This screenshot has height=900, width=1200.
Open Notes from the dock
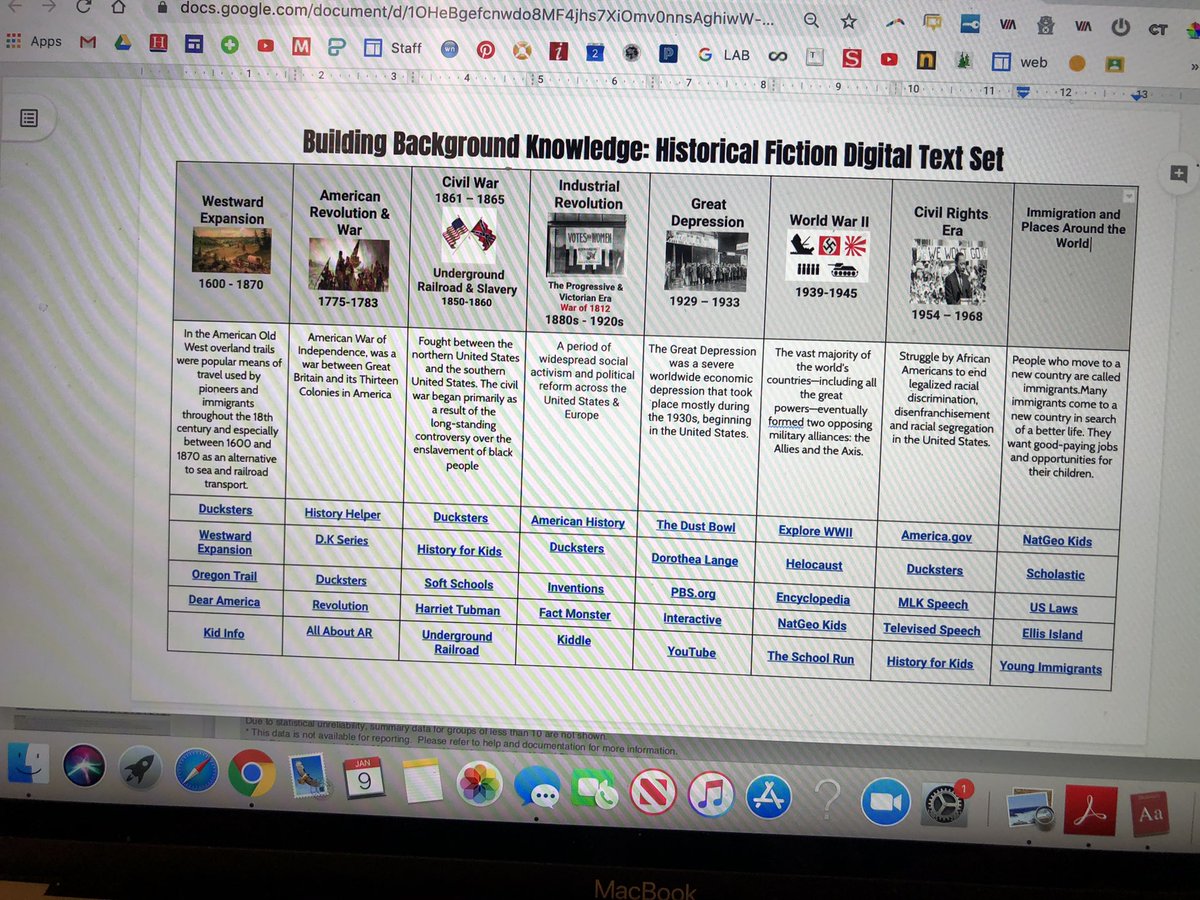coord(422,781)
